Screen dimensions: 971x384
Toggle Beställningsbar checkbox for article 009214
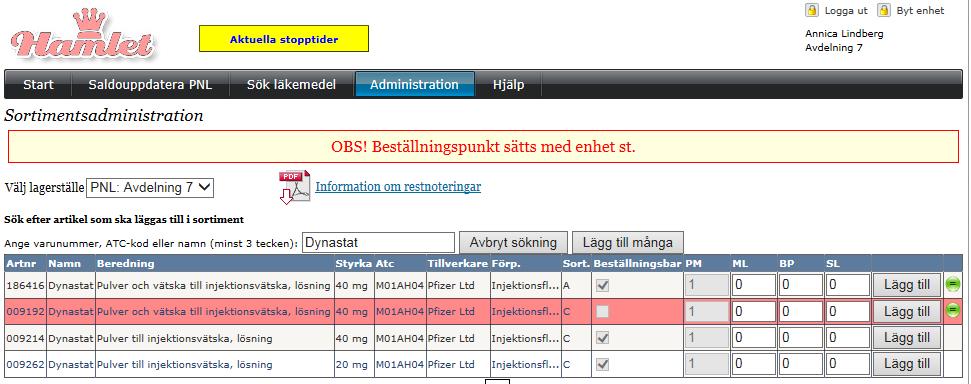(x=602, y=338)
